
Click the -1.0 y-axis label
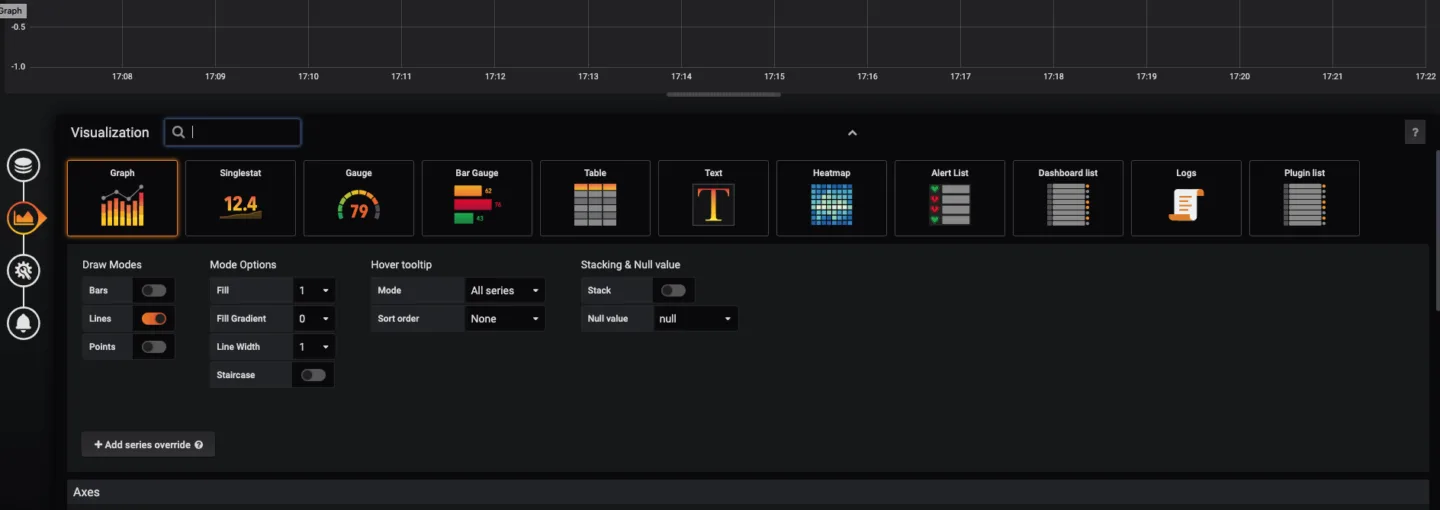17,66
